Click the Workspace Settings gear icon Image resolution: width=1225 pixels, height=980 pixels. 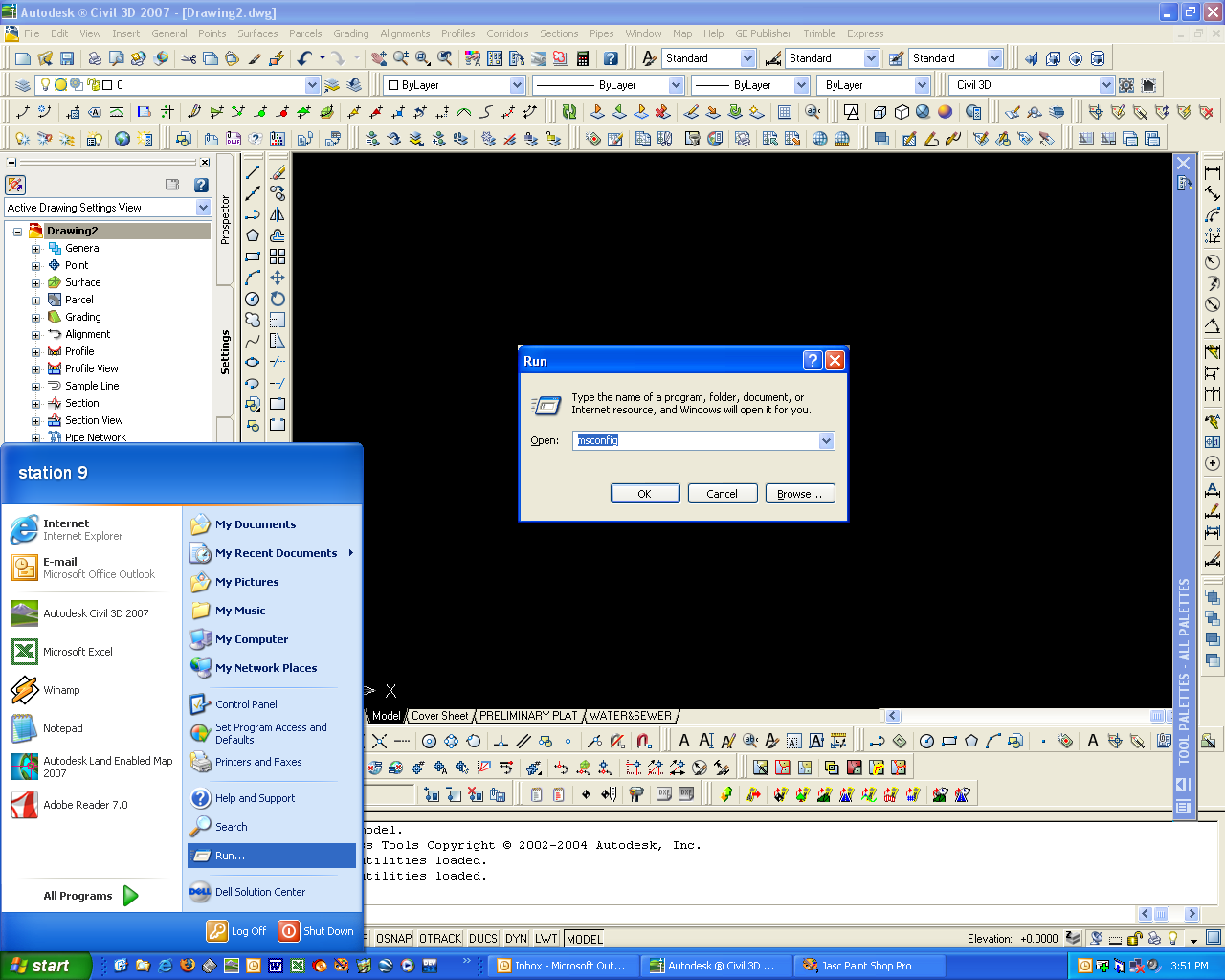click(1126, 85)
